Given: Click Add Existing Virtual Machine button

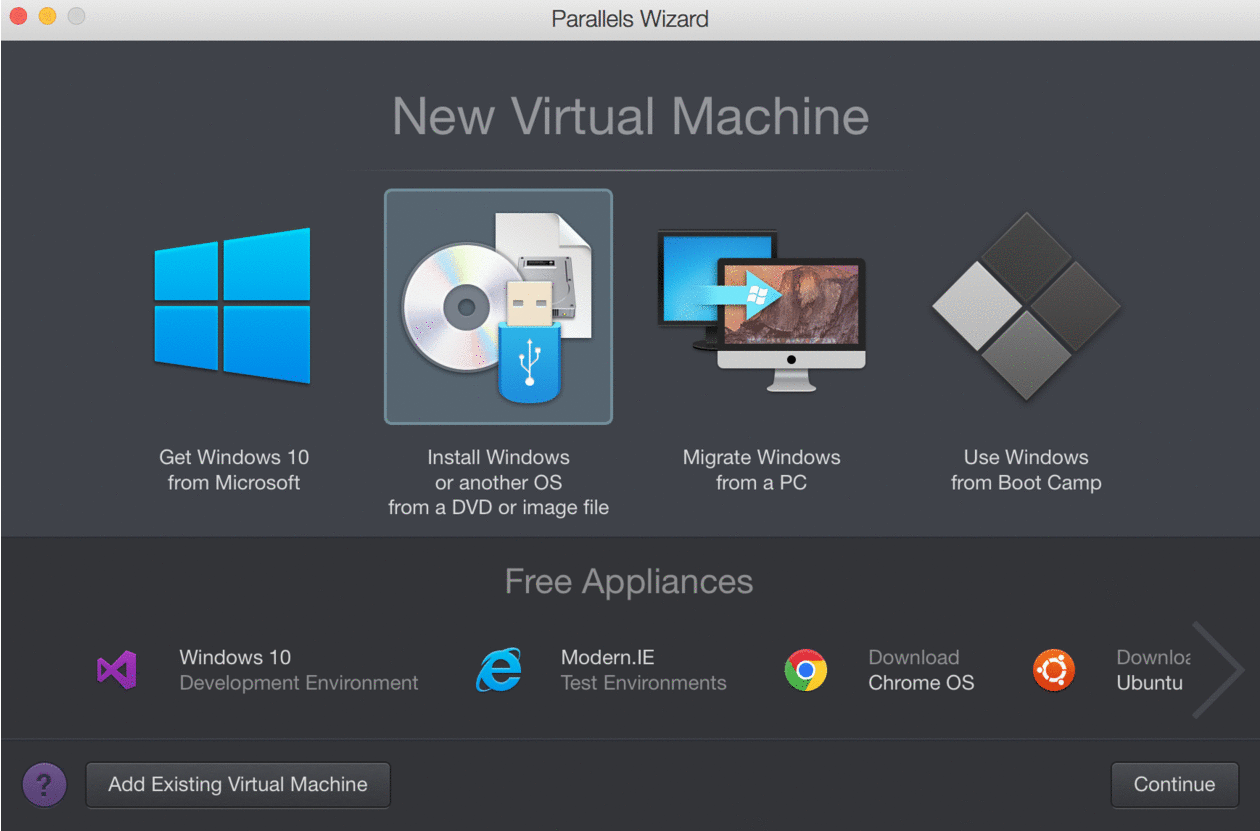Looking at the screenshot, I should 238,785.
